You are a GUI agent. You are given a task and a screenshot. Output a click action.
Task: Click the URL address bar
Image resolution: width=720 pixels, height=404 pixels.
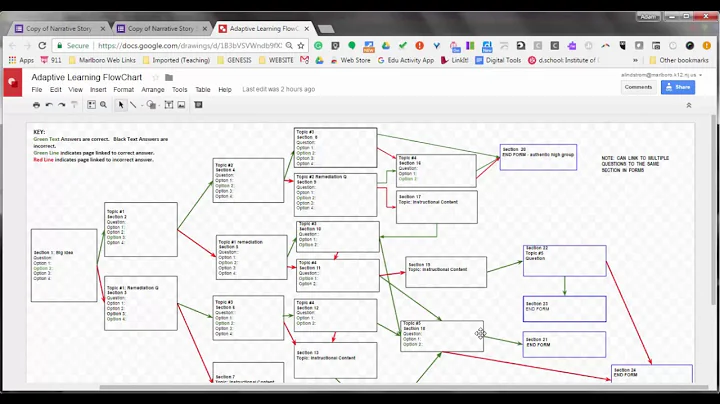(190, 45)
